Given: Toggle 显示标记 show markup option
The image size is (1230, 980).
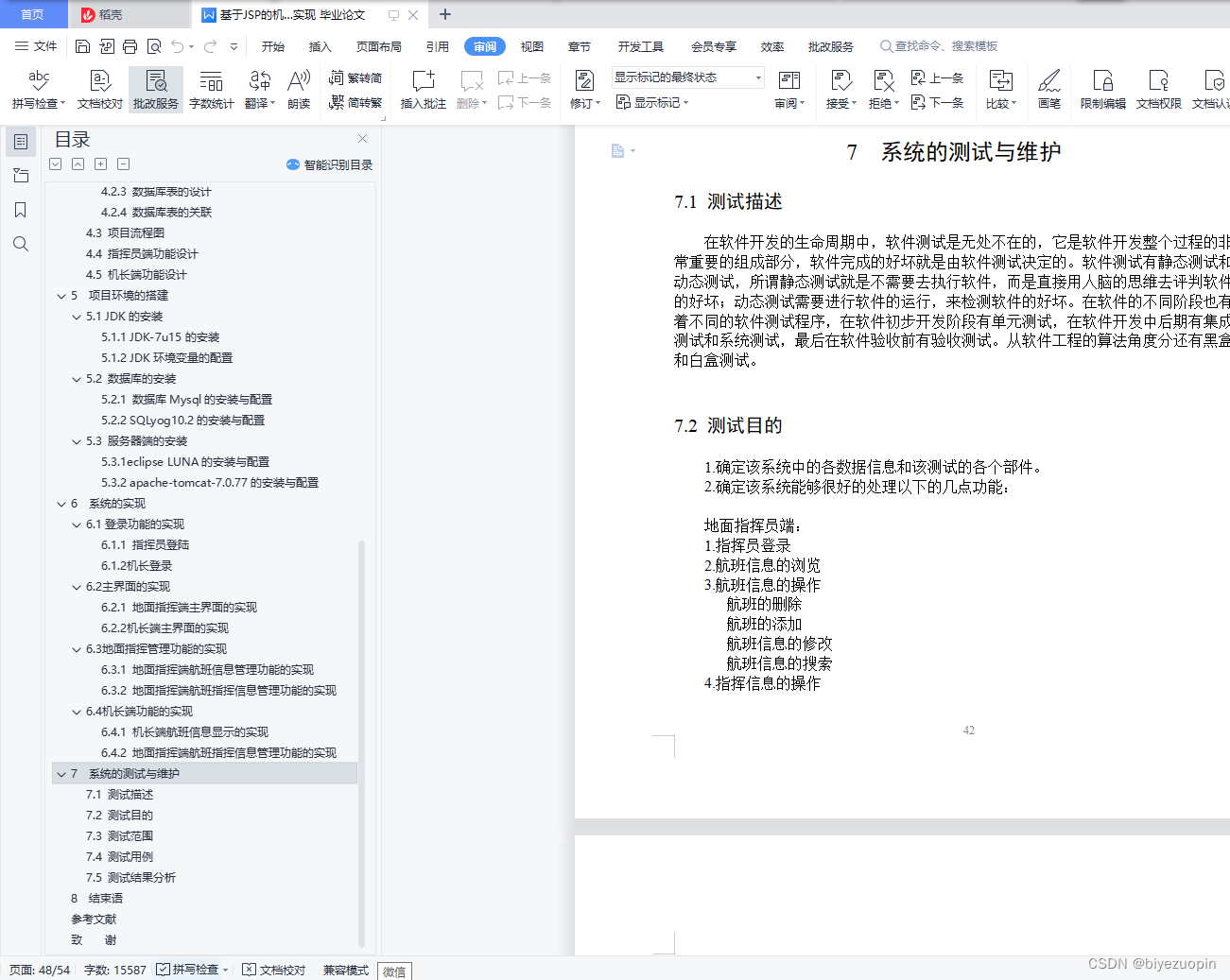Looking at the screenshot, I should pyautogui.click(x=652, y=102).
